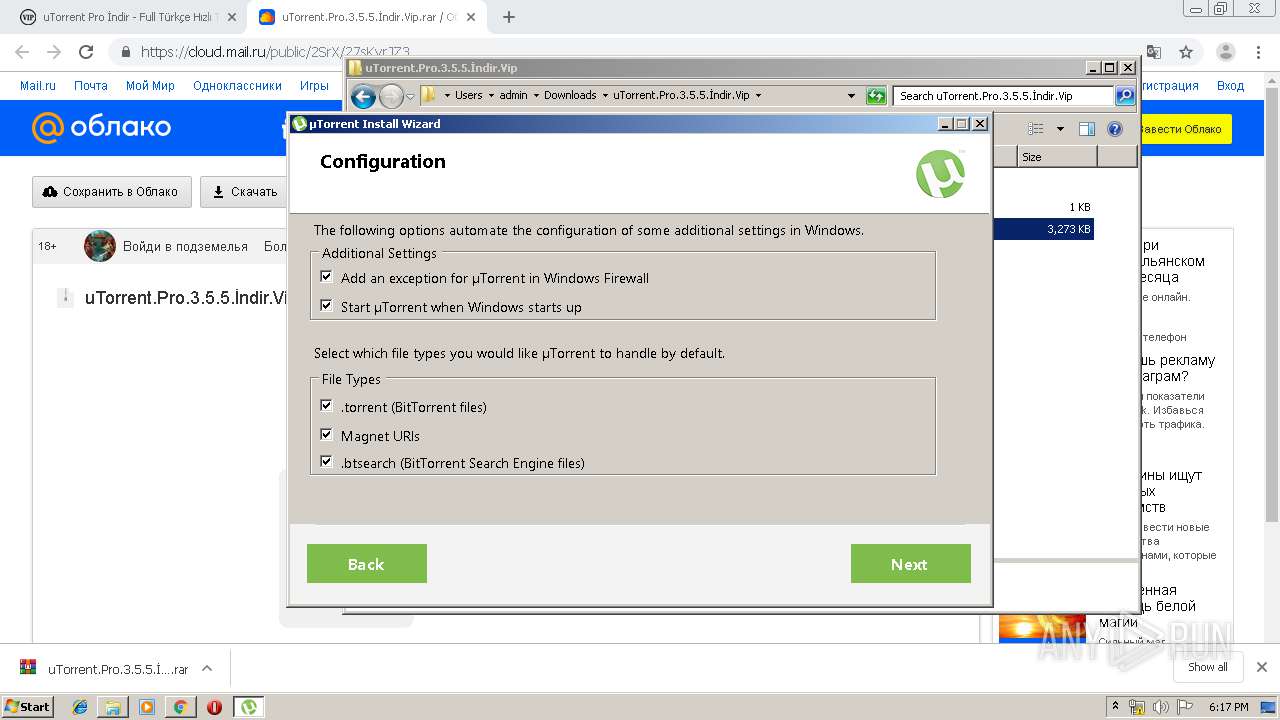Open Почта link
This screenshot has width=1280, height=720.
click(x=91, y=86)
